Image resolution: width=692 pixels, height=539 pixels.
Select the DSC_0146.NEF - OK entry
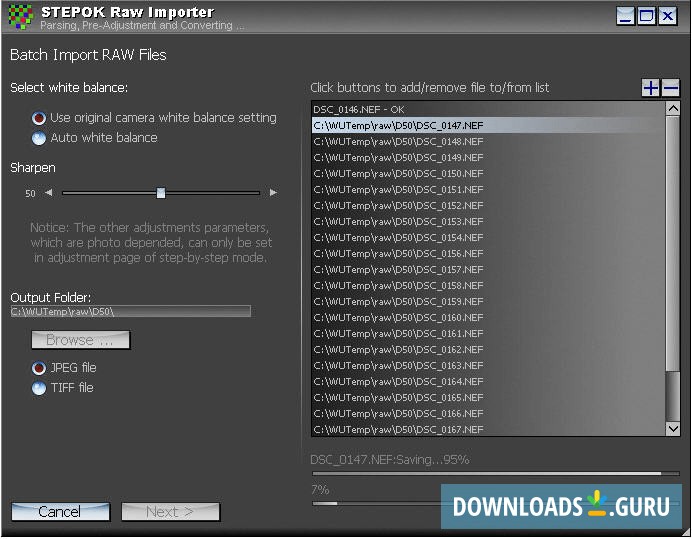tap(489, 109)
